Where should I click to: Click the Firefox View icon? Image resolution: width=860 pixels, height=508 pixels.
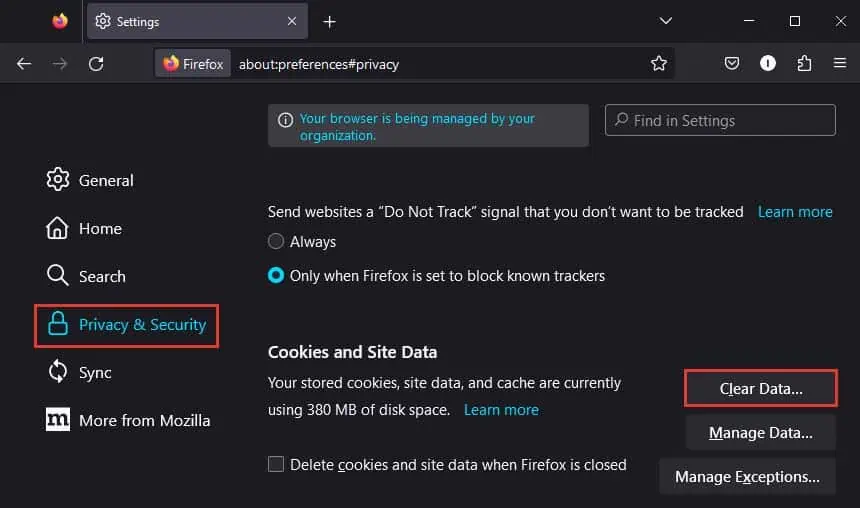point(60,21)
